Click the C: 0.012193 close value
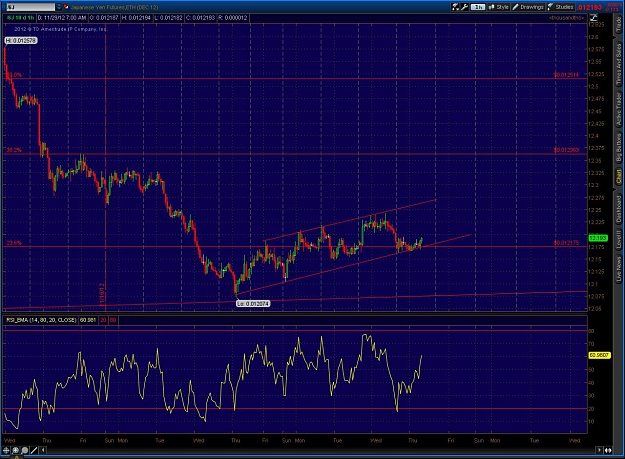Image resolution: width=625 pixels, height=459 pixels. click(200, 18)
